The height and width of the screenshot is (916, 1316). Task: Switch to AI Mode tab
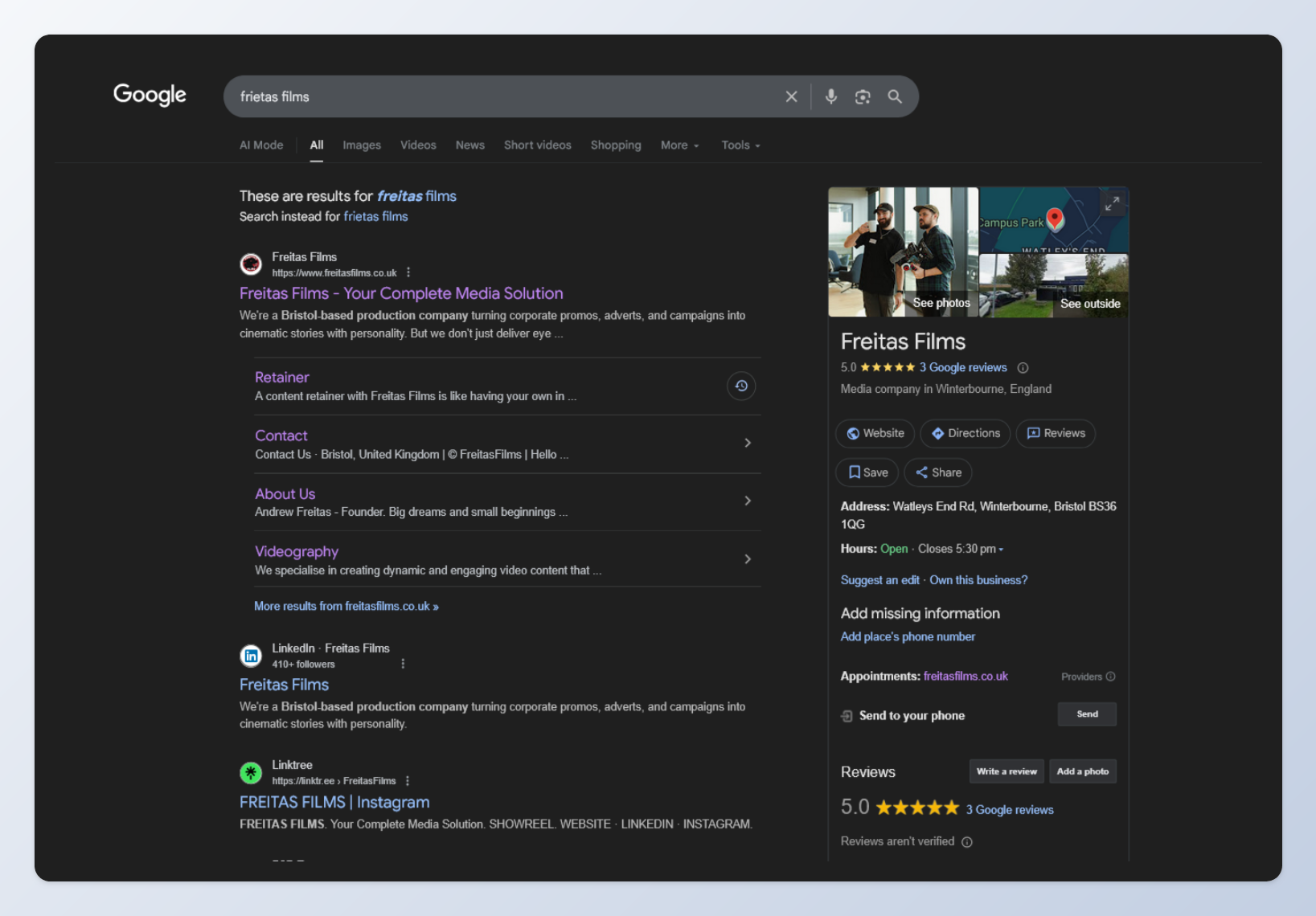(261, 145)
